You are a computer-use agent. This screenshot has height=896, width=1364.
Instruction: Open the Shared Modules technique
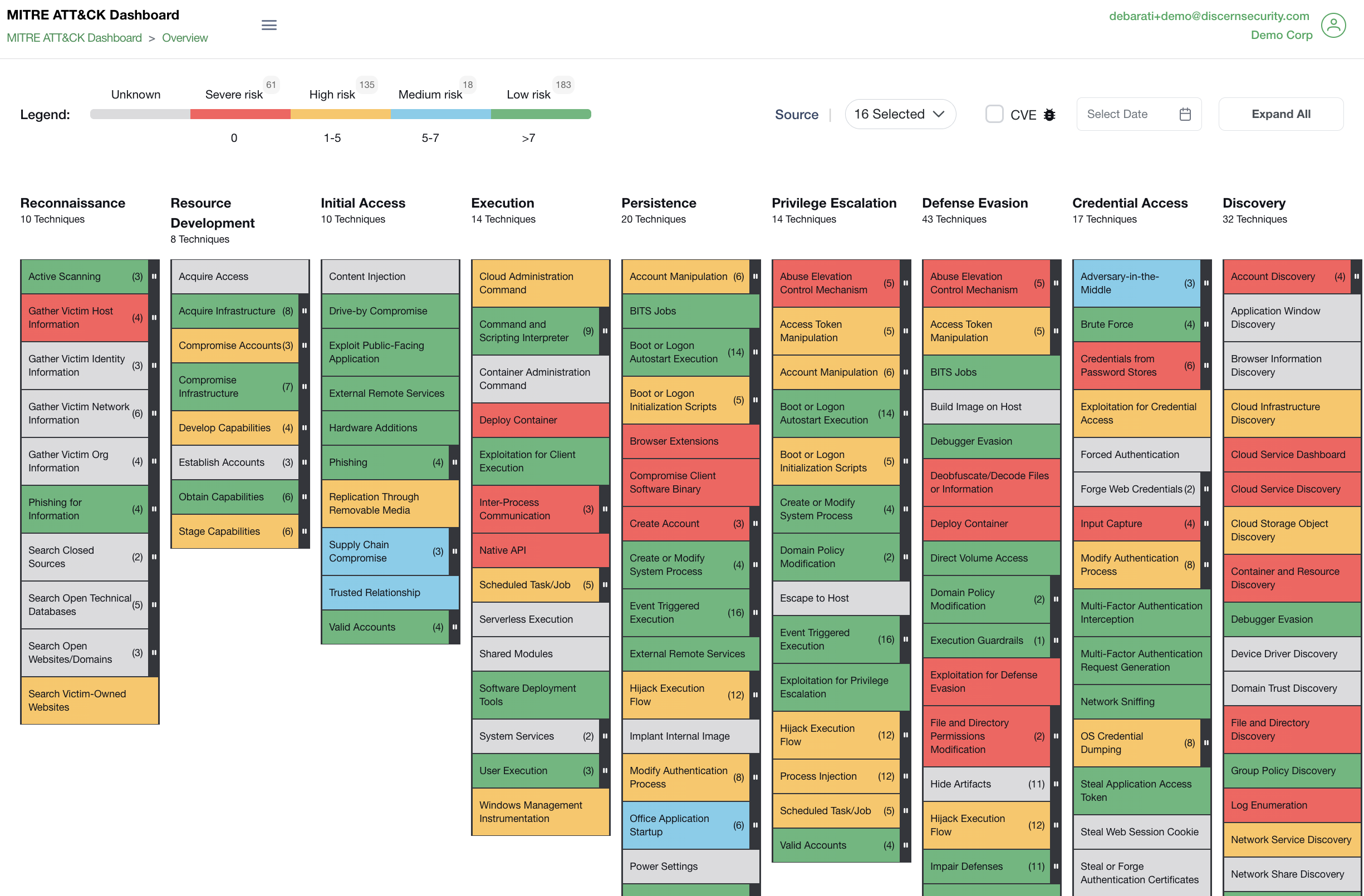541,654
